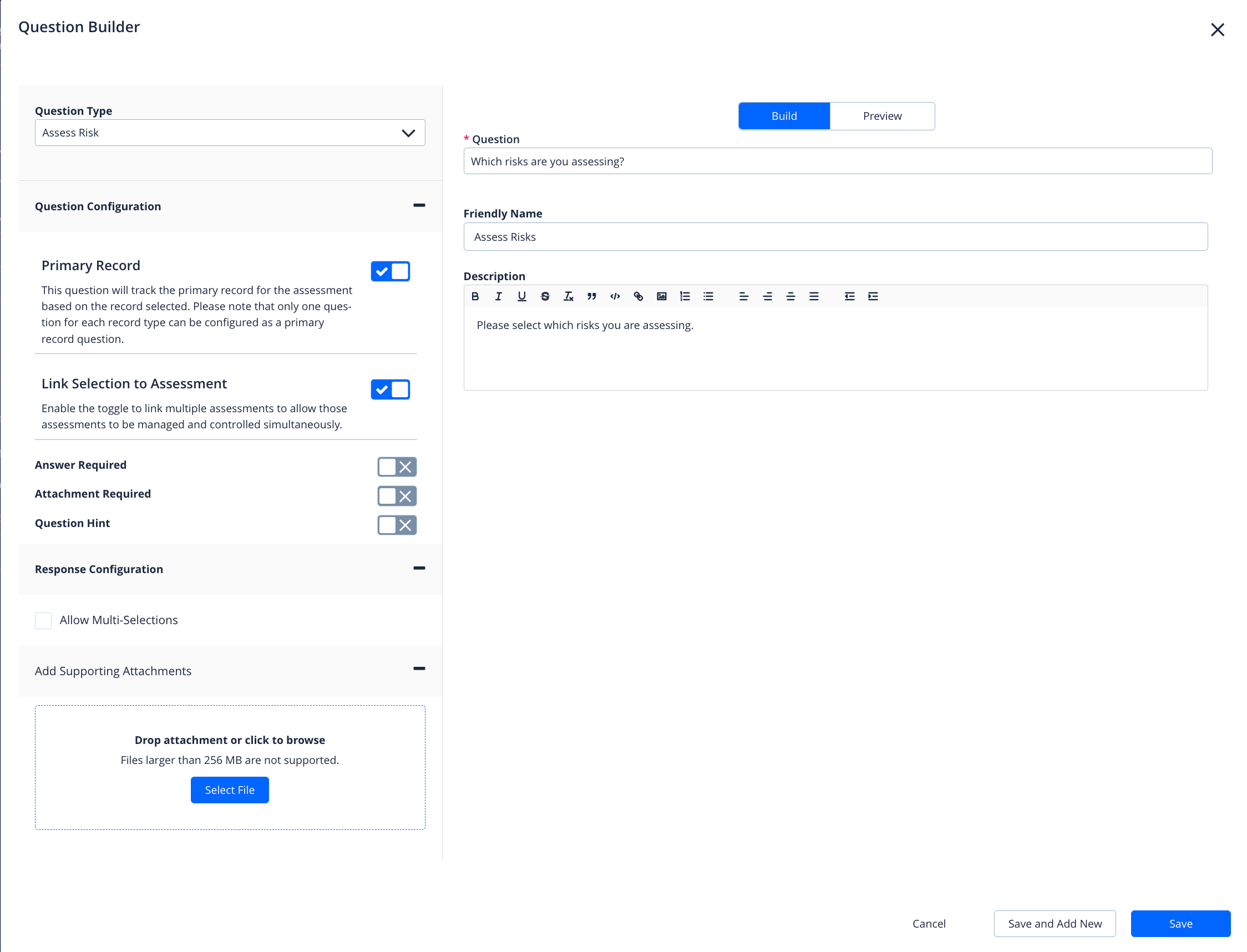Click the Select File button
Image resolution: width=1247 pixels, height=952 pixels.
point(230,790)
